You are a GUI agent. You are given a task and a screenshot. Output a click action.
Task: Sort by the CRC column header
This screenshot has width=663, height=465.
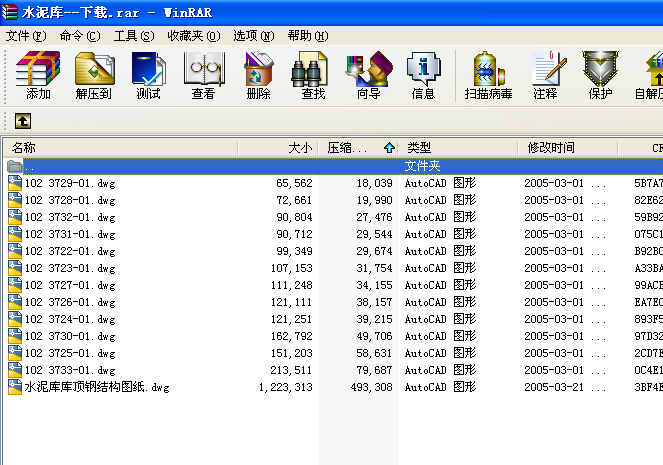pyautogui.click(x=641, y=148)
